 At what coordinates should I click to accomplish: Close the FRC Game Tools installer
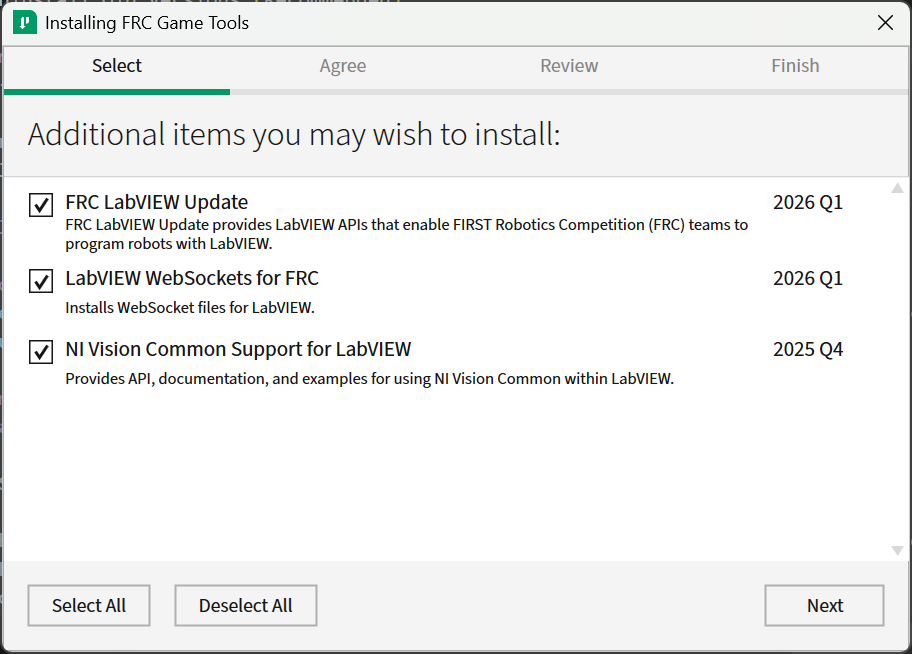(885, 22)
